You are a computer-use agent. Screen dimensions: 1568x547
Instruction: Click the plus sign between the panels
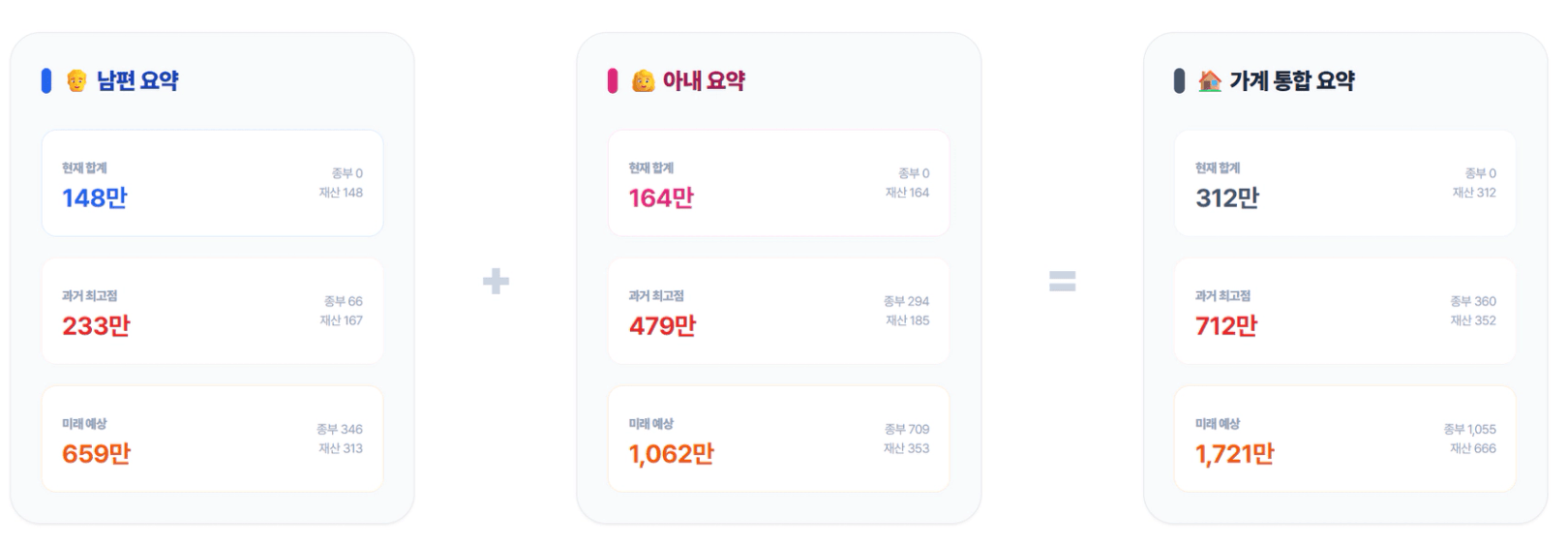pos(496,281)
